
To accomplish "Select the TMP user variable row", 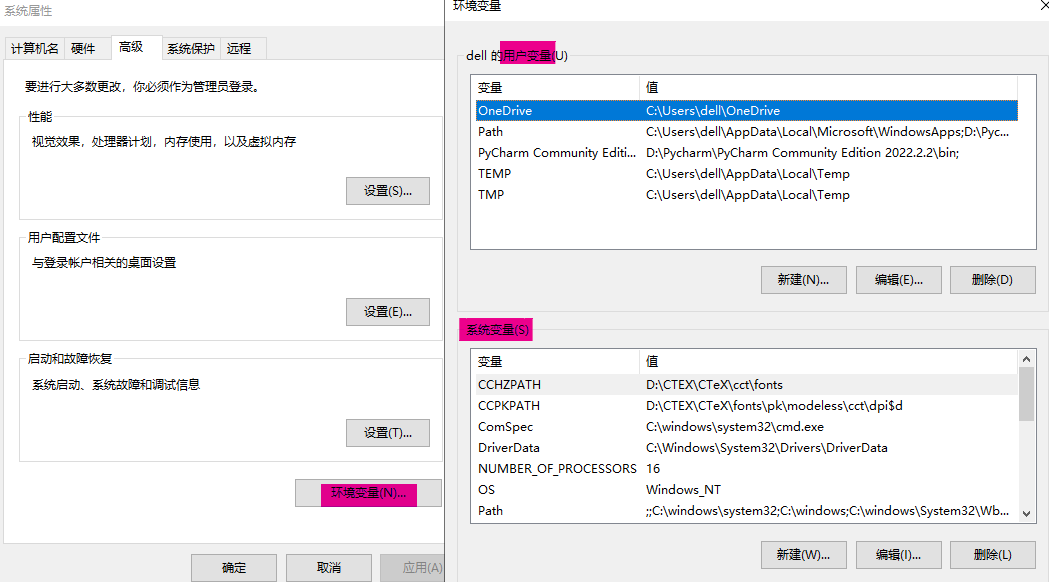I will click(747, 195).
